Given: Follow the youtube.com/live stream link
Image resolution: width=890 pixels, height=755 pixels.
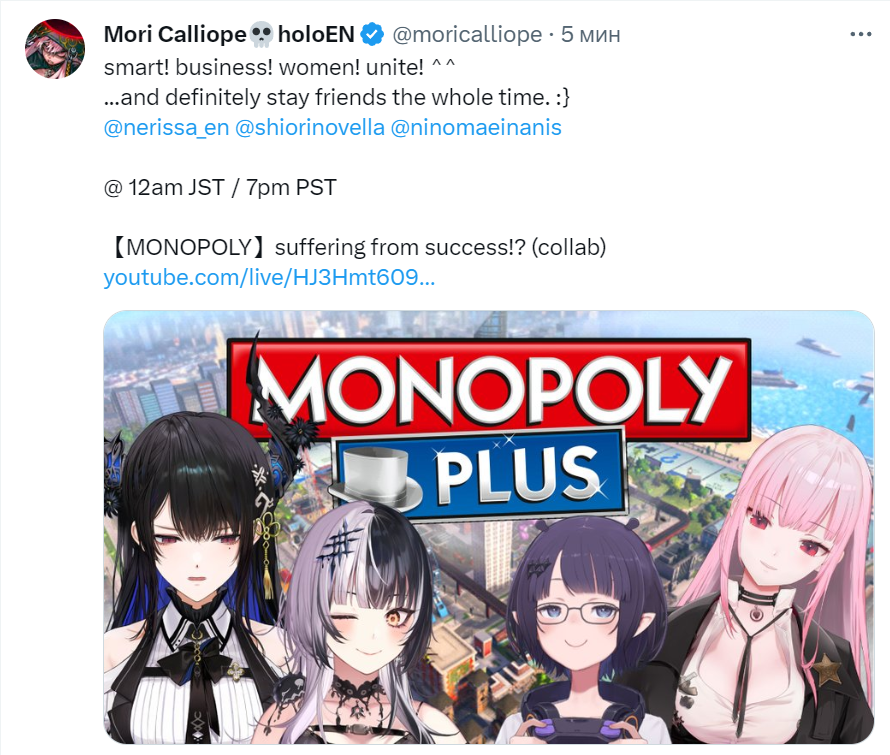Looking at the screenshot, I should click(269, 278).
